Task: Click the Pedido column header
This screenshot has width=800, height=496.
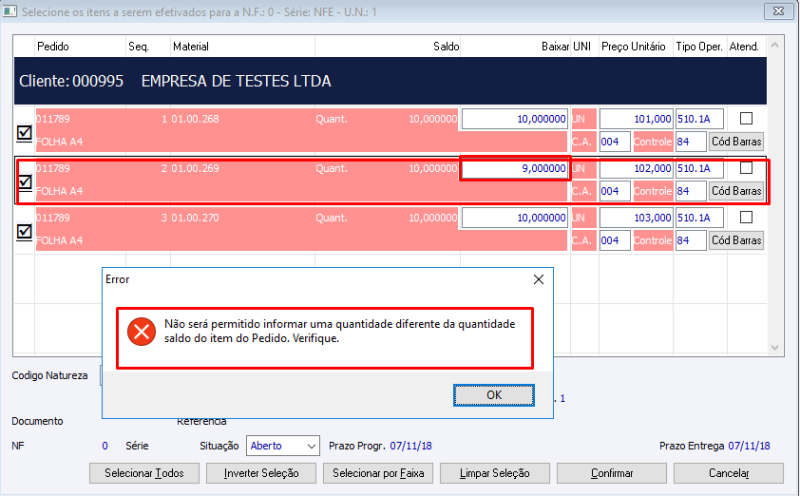Action: tap(53, 46)
